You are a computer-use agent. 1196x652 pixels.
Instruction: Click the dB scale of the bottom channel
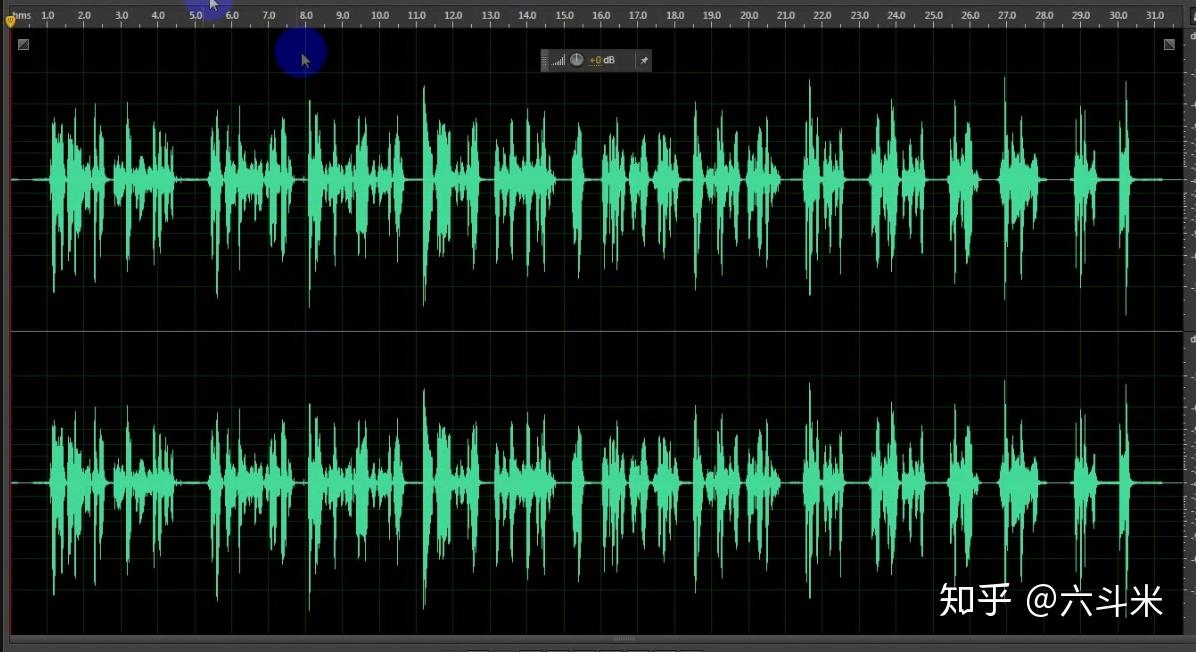pos(1190,483)
